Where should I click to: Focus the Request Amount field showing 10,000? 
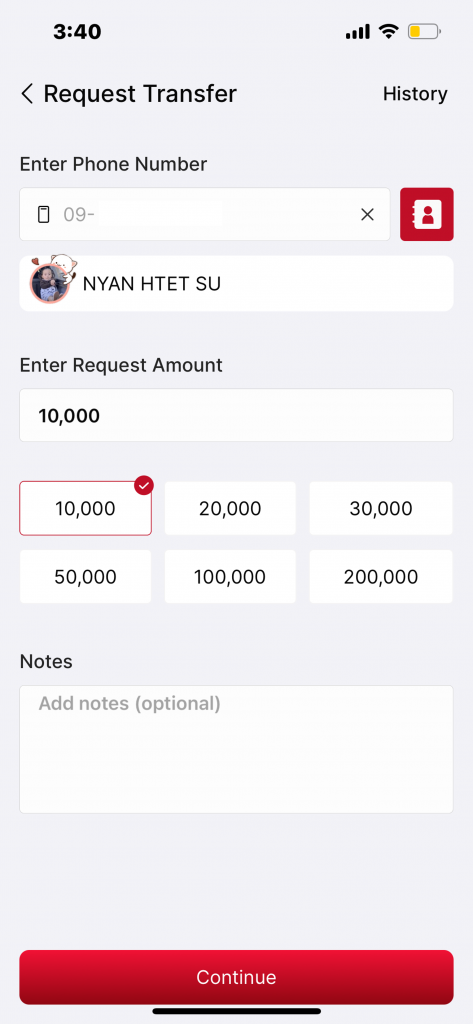[236, 415]
